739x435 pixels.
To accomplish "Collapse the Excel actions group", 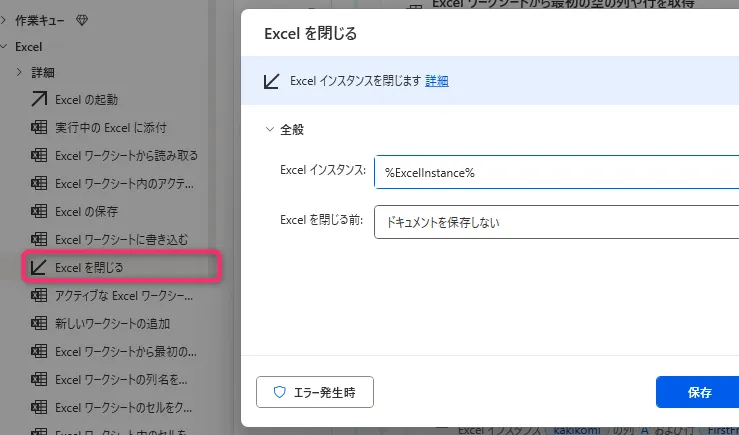I will coord(6,46).
